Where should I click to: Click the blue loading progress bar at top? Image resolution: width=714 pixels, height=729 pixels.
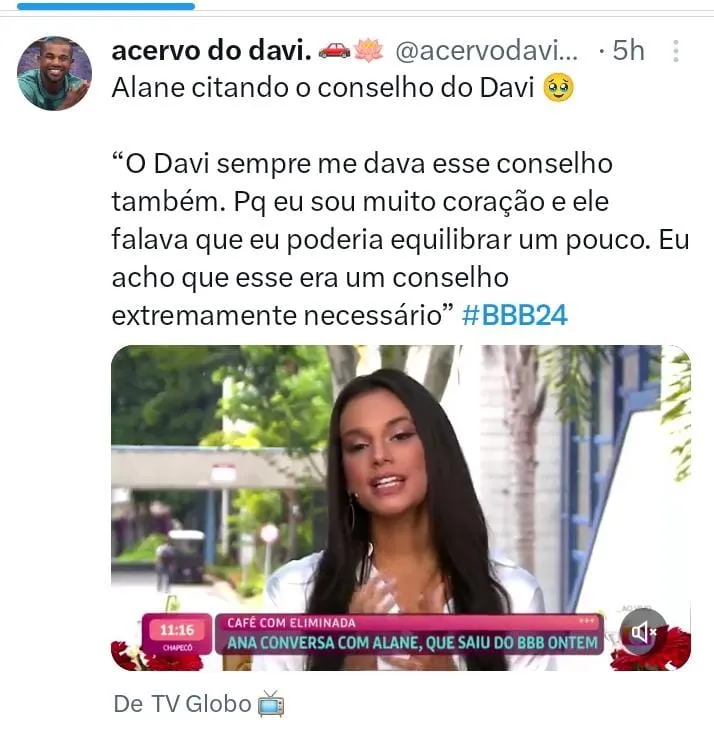tap(106, 7)
